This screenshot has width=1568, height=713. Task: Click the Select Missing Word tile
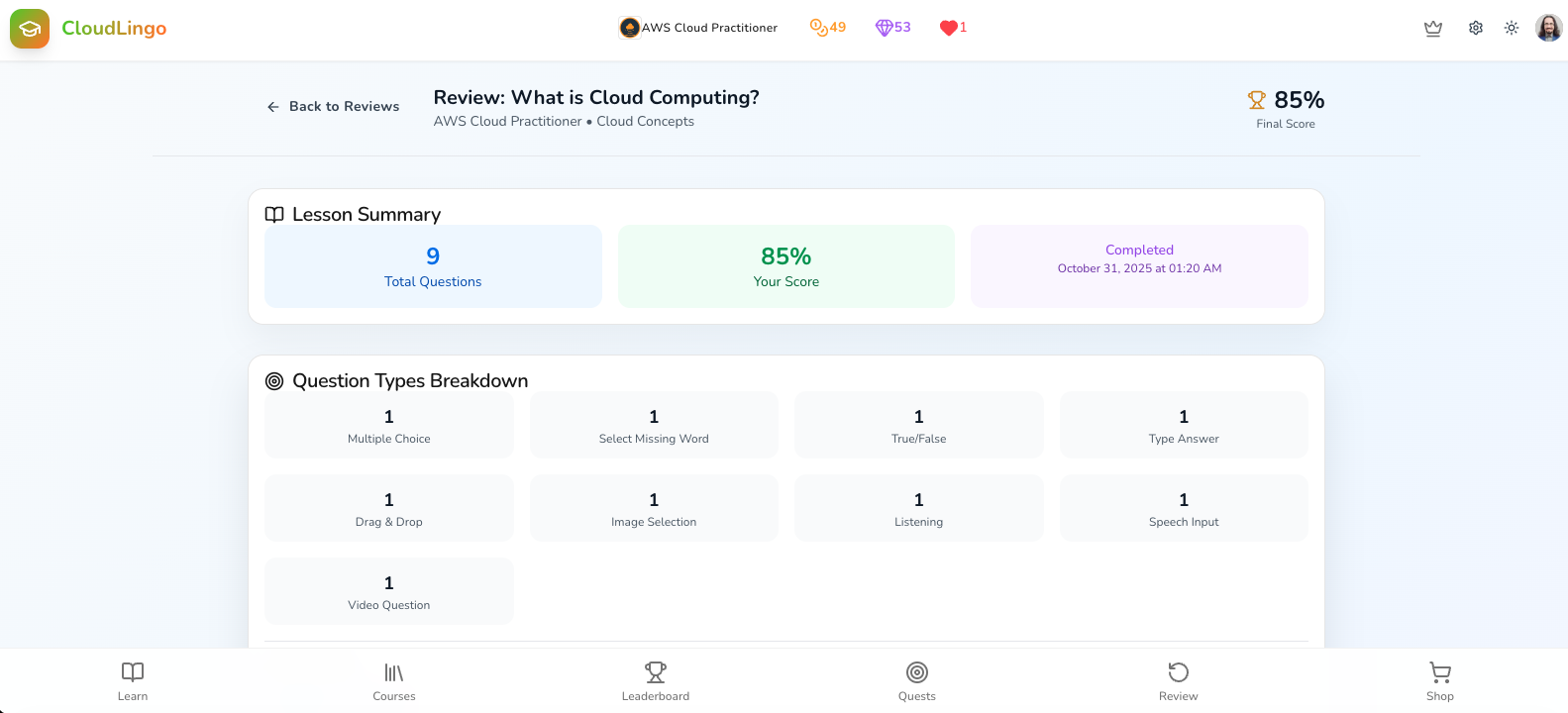click(654, 425)
